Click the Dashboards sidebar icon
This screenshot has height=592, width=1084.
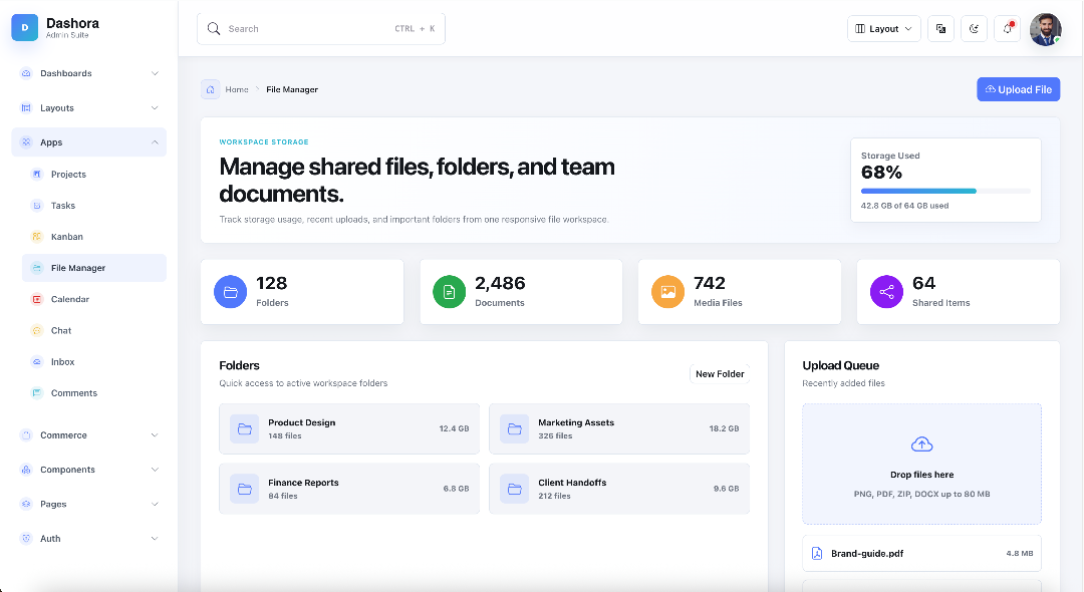[x=26, y=73]
